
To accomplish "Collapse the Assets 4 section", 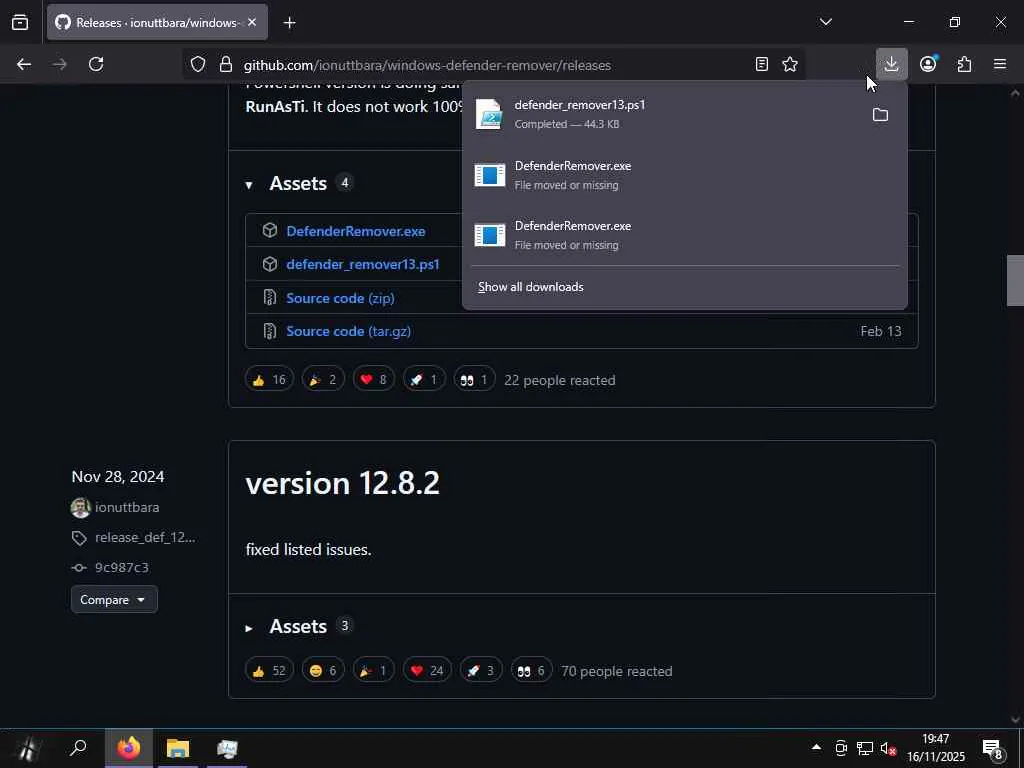I will coord(249,185).
